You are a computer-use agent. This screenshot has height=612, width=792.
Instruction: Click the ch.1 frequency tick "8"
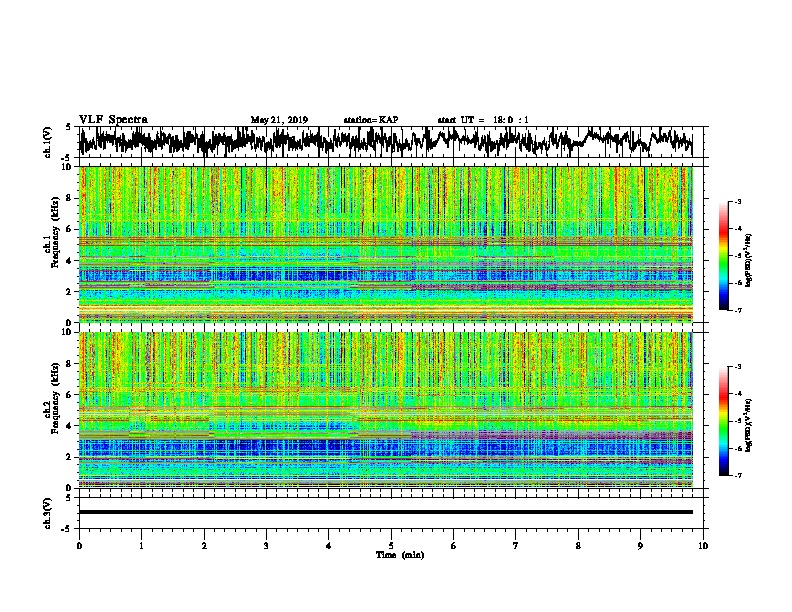pyautogui.click(x=69, y=198)
